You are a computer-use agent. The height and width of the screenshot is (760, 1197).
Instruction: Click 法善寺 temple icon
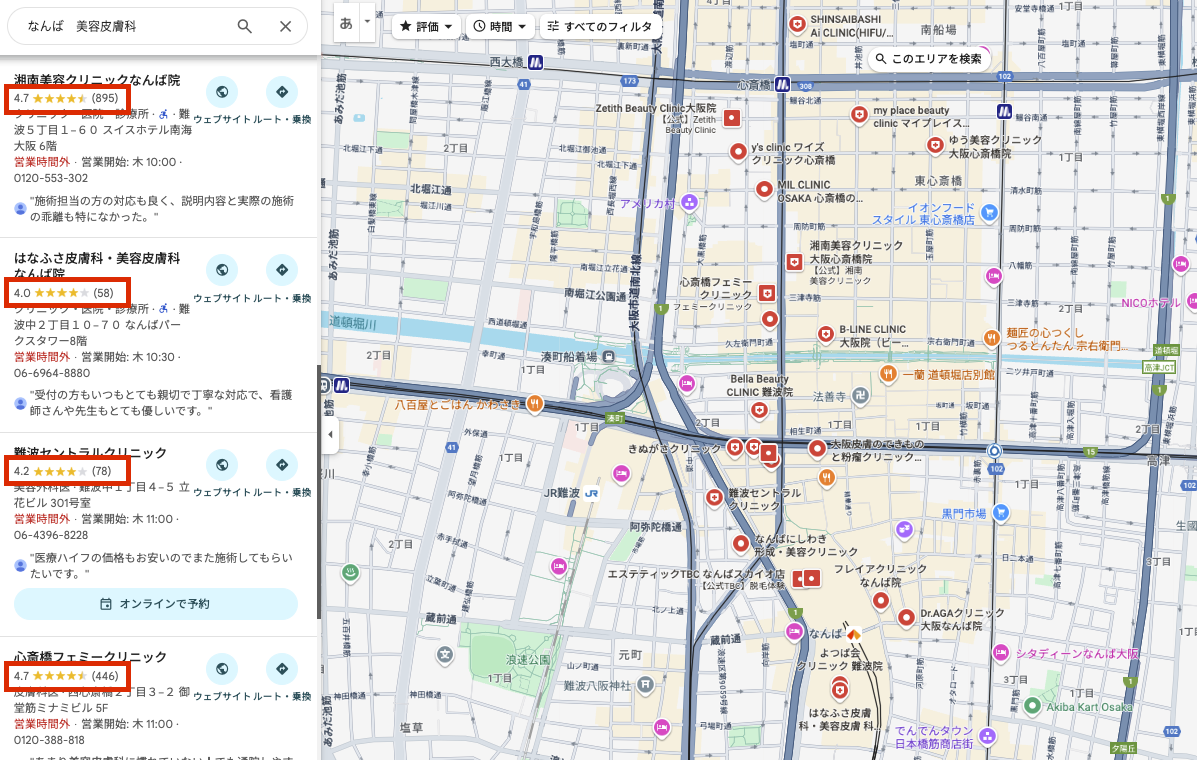[860, 395]
